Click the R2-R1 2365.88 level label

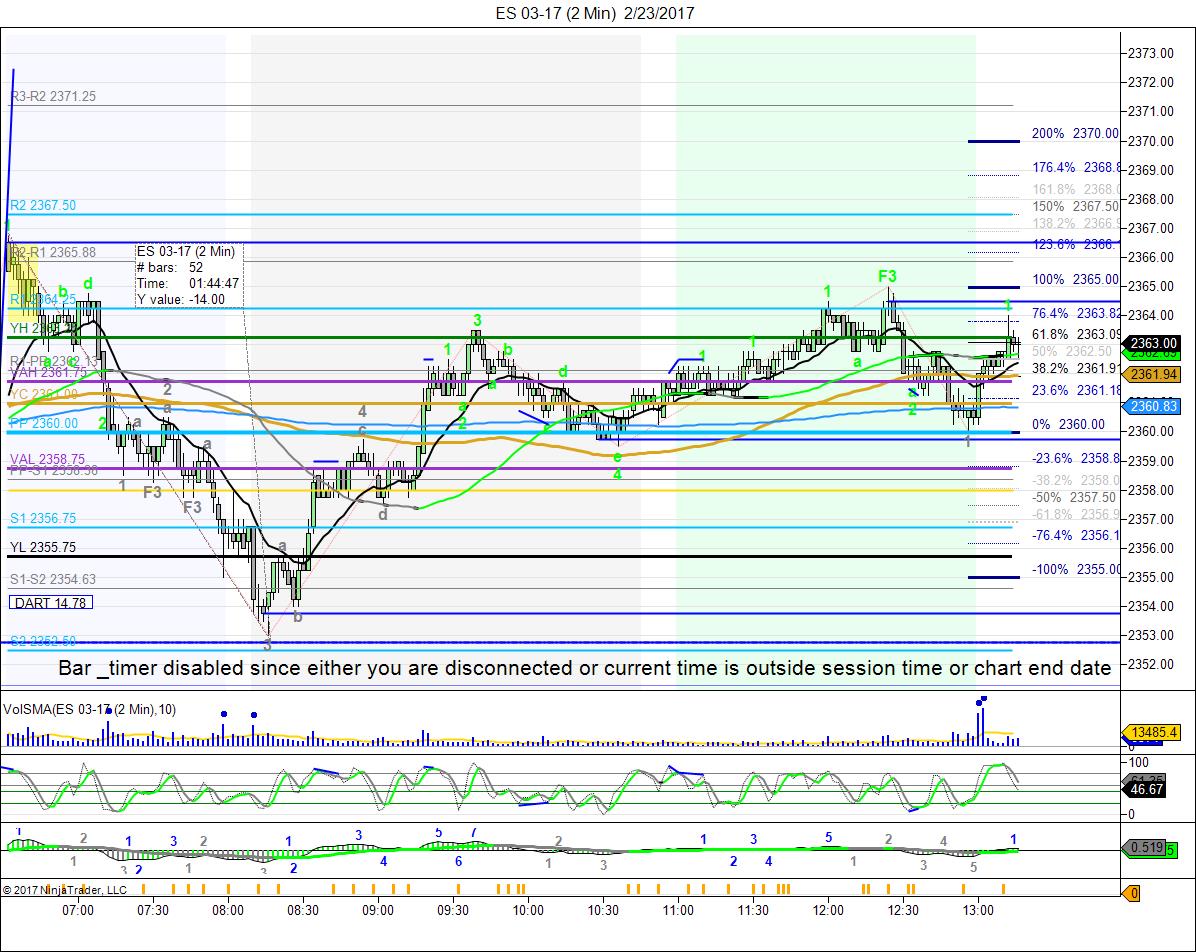click(x=53, y=252)
